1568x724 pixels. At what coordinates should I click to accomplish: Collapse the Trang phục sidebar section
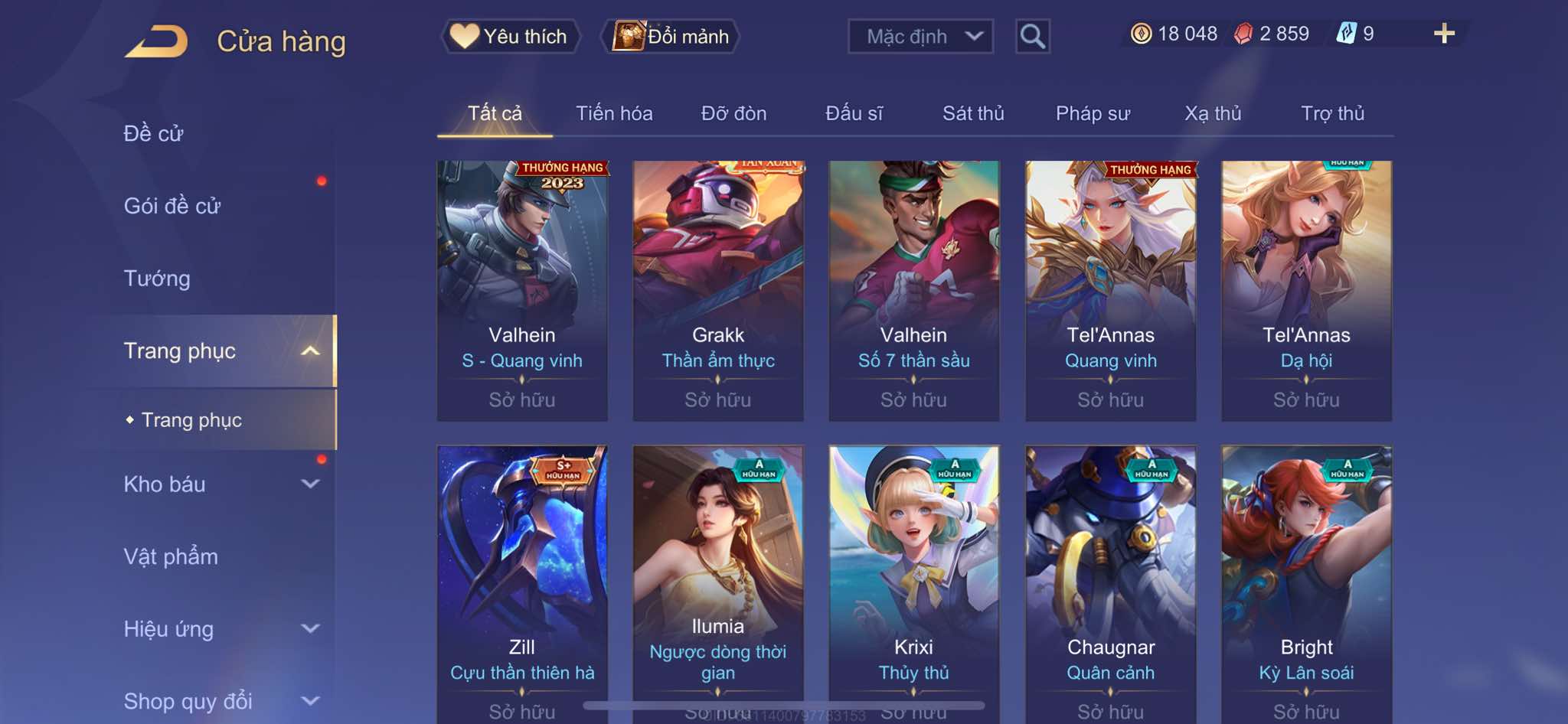tap(310, 351)
